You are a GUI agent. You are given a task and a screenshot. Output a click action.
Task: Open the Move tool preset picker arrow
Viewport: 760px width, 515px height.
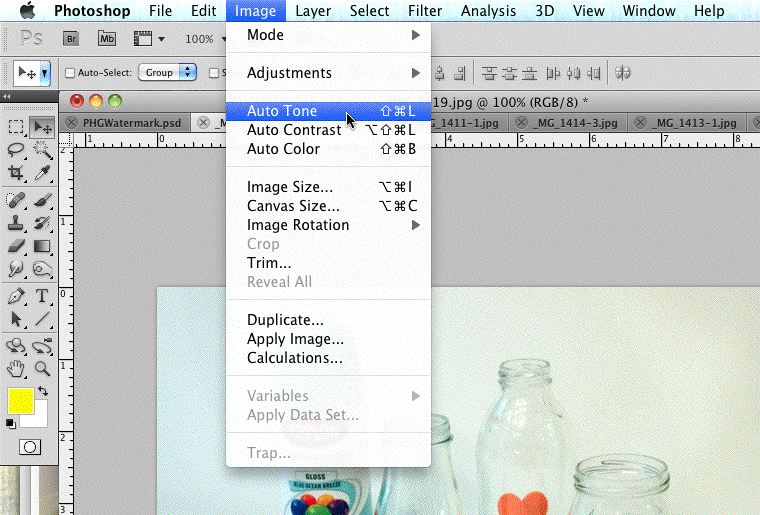[x=45, y=74]
